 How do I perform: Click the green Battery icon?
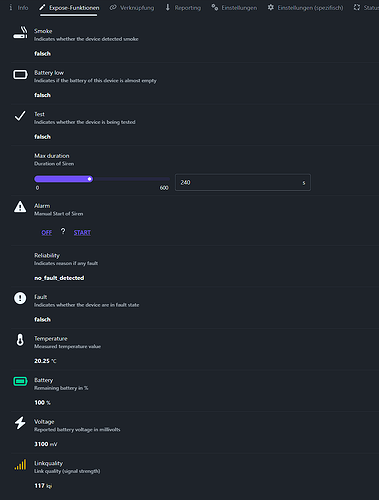20,381
